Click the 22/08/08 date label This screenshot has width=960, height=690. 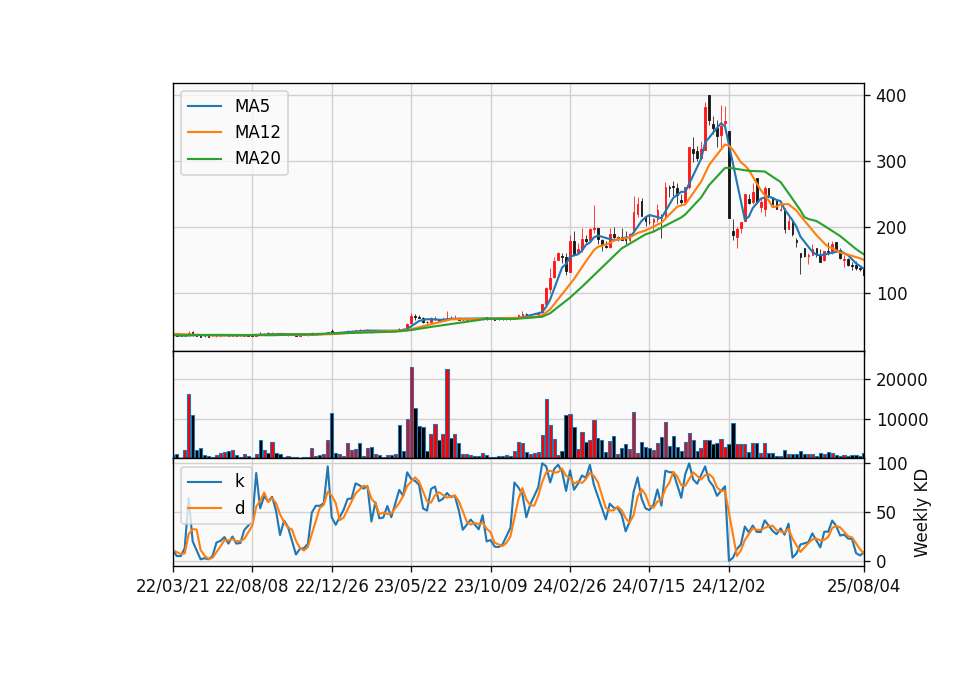(252, 586)
